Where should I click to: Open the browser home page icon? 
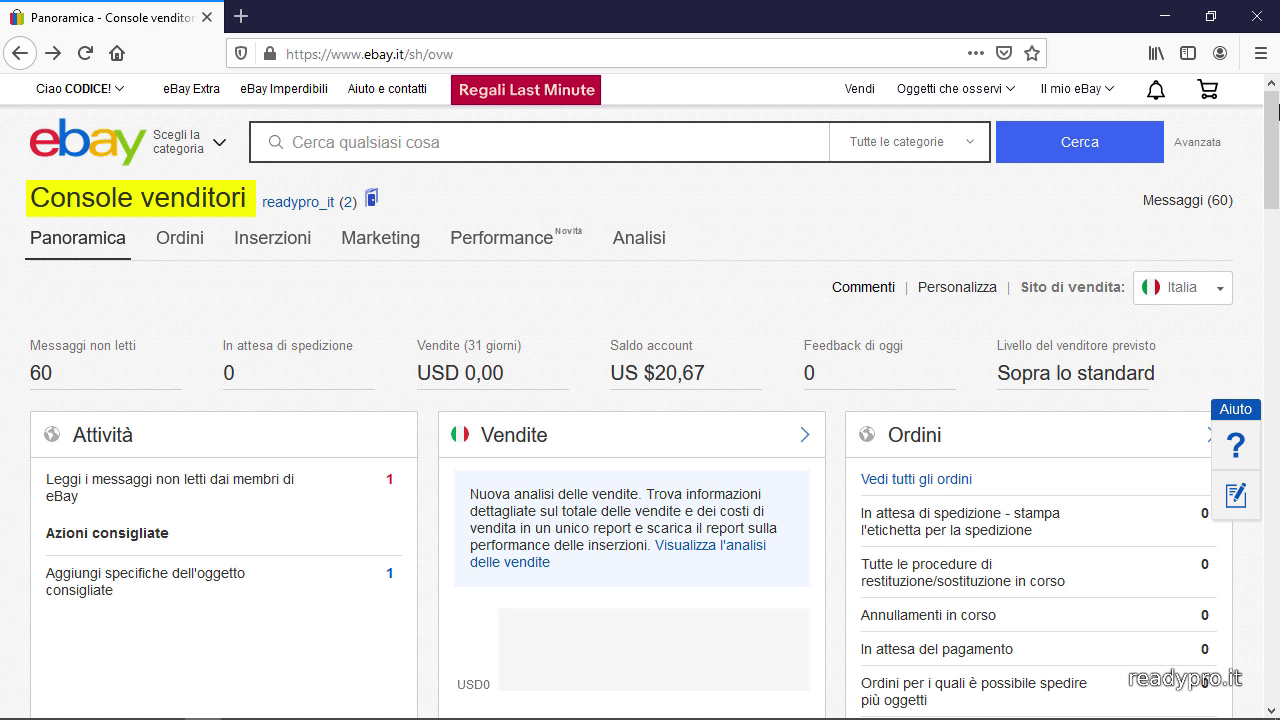pyautogui.click(x=117, y=53)
